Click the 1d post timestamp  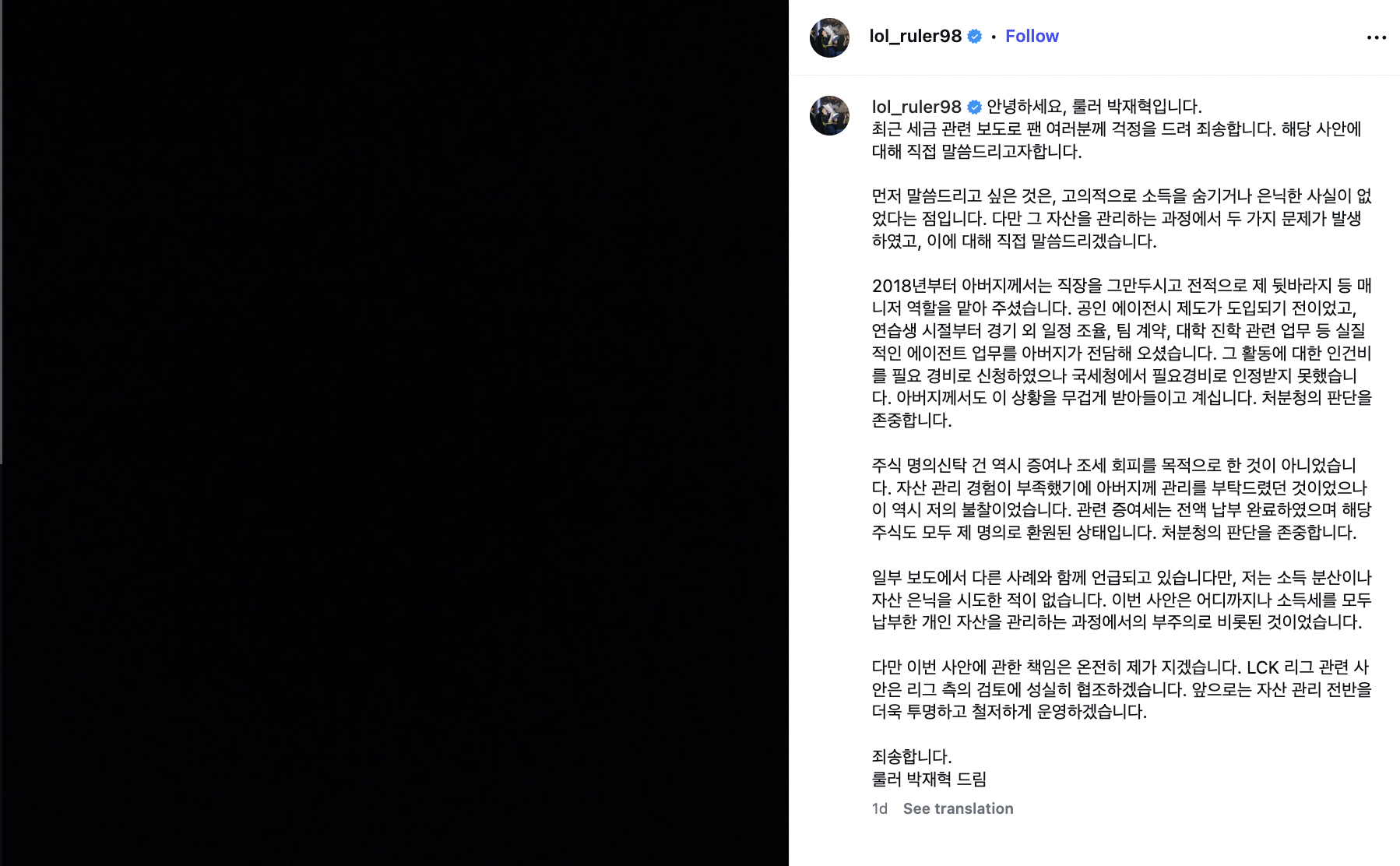point(880,808)
